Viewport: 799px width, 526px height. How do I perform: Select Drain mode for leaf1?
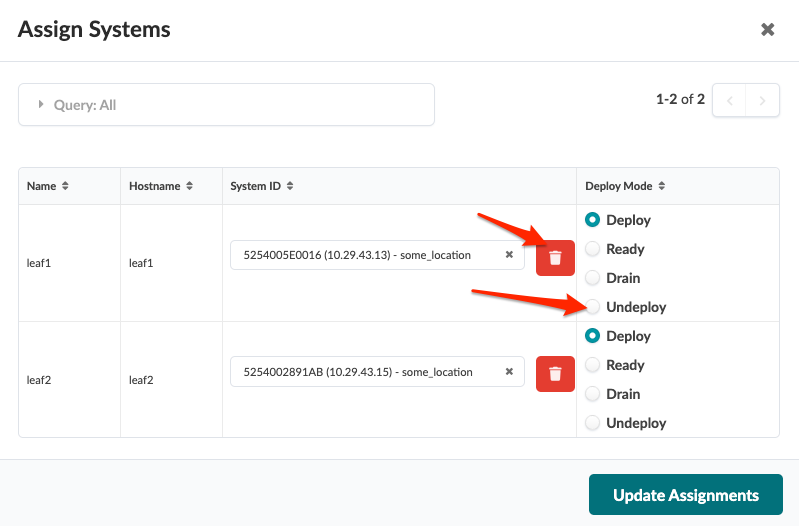[594, 278]
